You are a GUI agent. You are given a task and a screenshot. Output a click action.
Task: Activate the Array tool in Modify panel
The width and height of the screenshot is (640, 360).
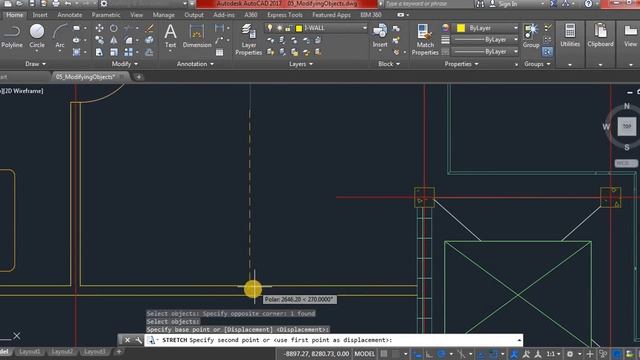click(x=129, y=52)
